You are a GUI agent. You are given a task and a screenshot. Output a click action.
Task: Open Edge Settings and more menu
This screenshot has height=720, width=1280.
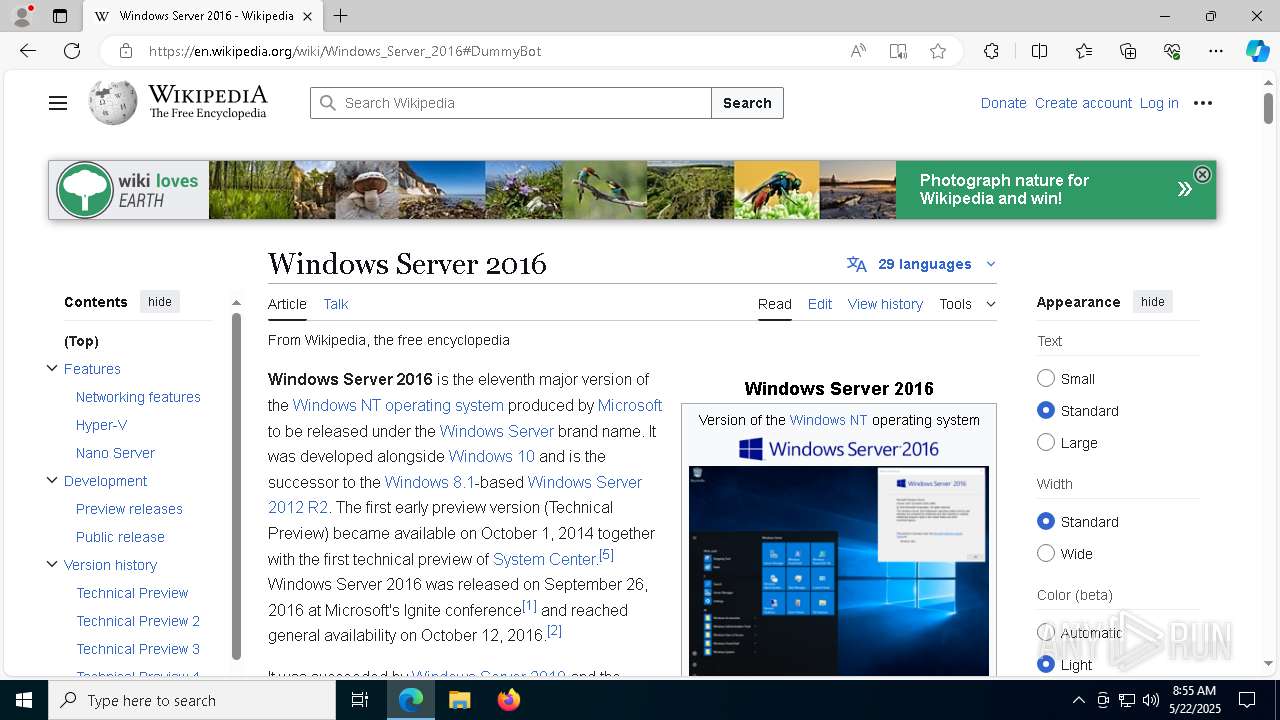pos(1216,51)
